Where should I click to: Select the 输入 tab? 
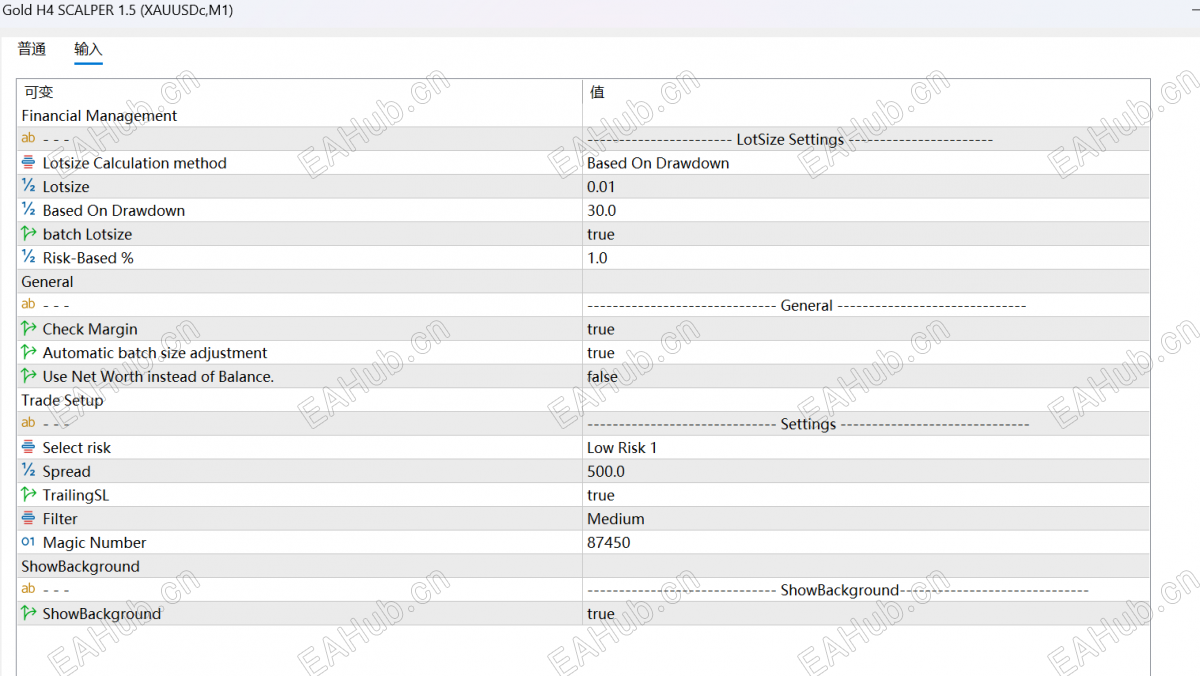(88, 49)
